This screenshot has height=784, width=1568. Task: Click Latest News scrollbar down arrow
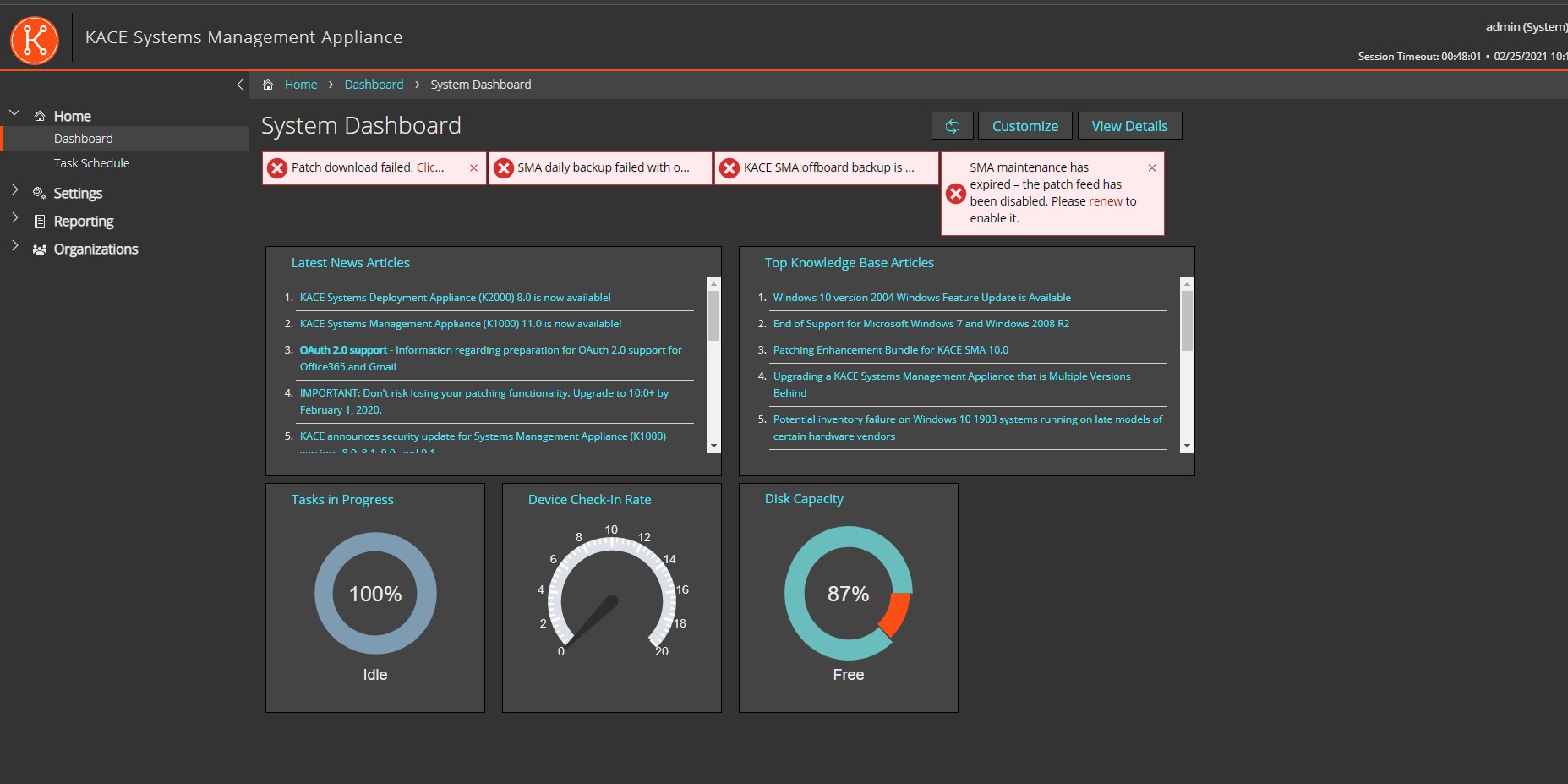point(713,446)
